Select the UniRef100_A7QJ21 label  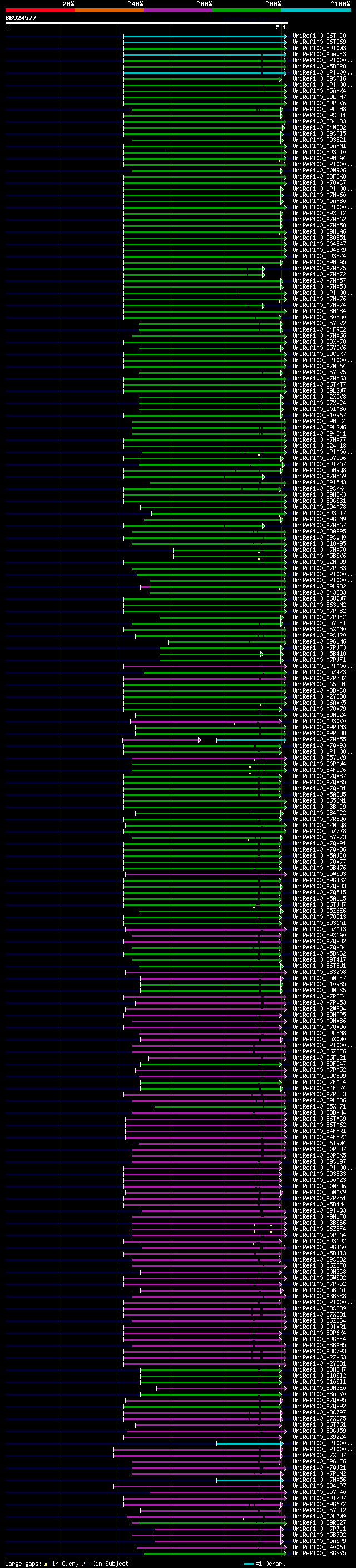tap(319, 1467)
